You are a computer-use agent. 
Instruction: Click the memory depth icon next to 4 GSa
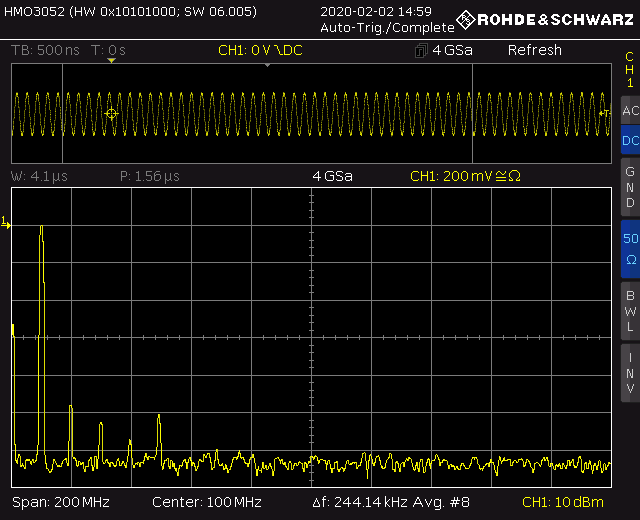click(x=420, y=51)
